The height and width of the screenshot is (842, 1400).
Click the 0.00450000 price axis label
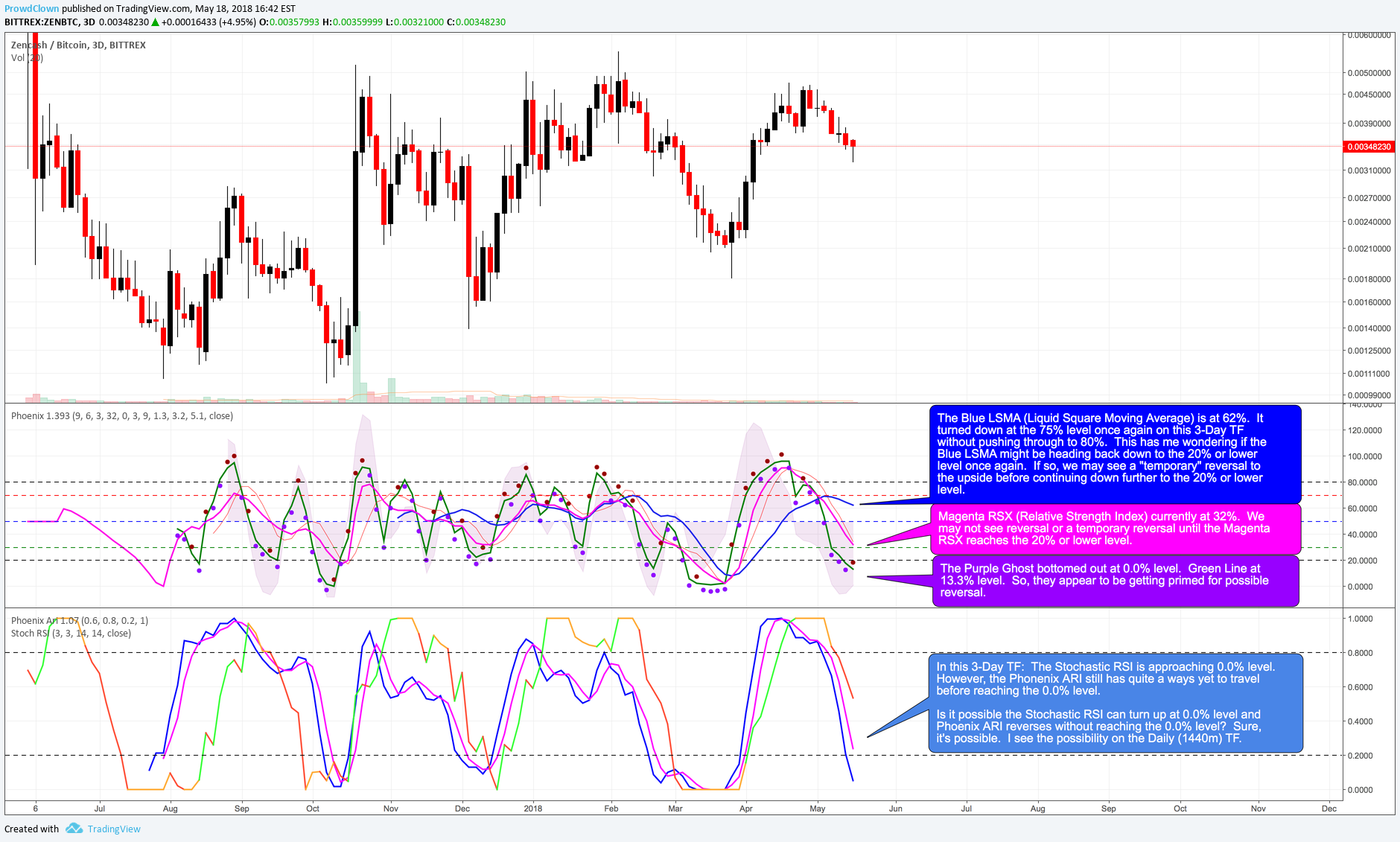[x=1369, y=95]
